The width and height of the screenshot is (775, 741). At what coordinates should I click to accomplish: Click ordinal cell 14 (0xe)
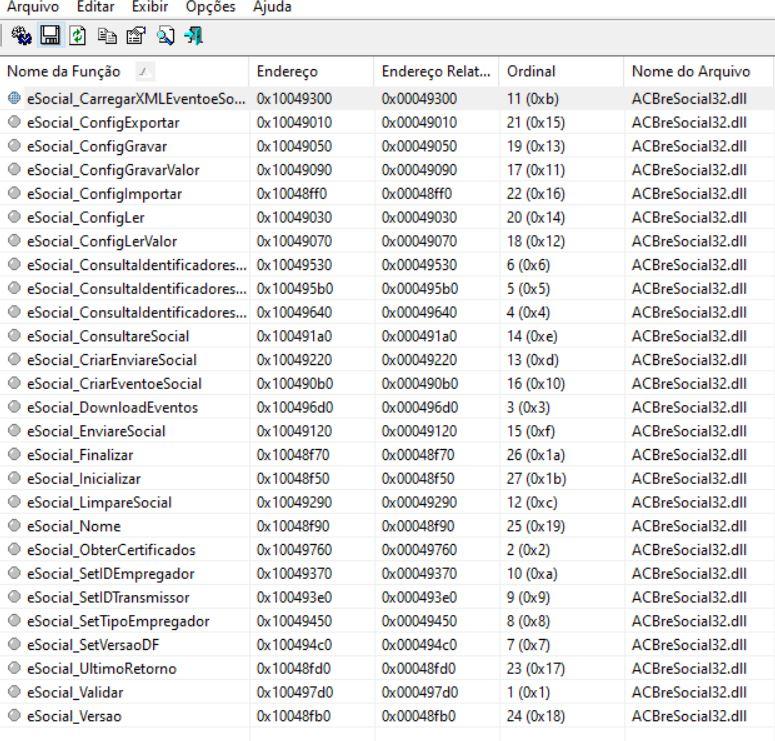coord(532,336)
